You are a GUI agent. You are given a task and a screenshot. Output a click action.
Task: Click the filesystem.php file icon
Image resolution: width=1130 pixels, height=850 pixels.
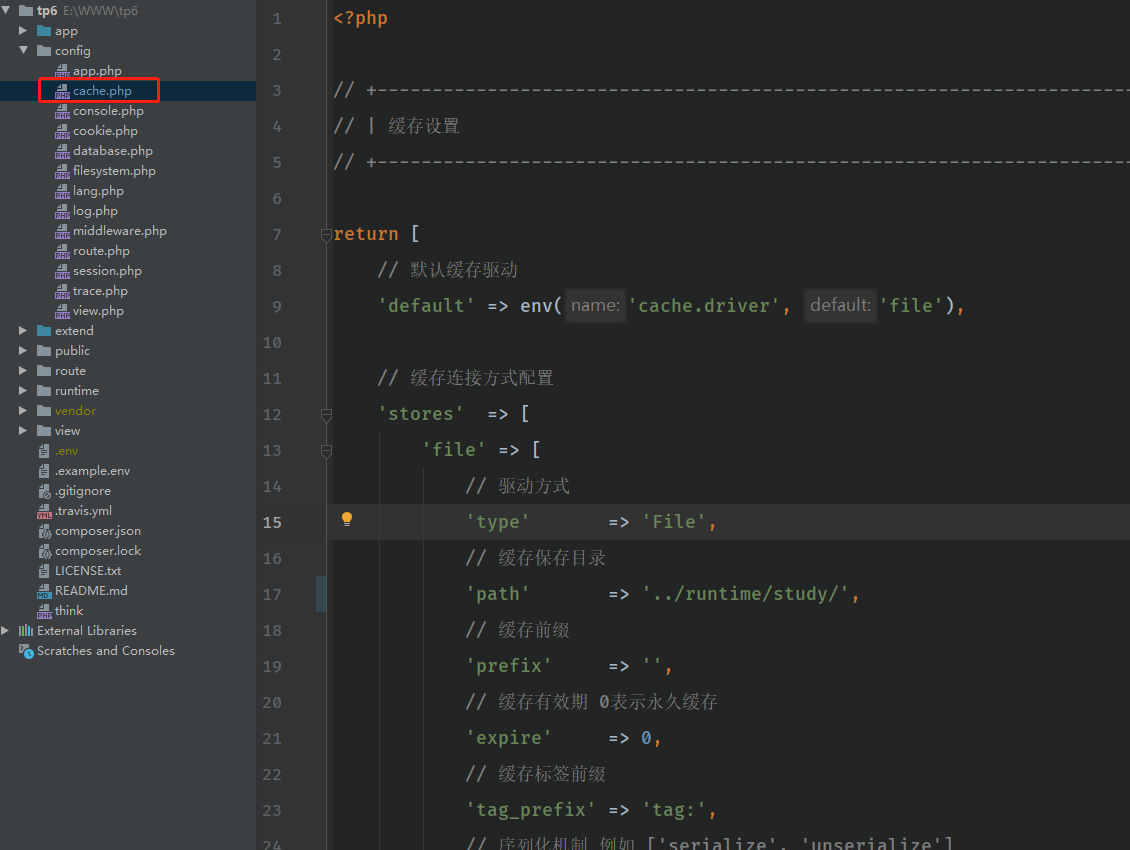pos(63,171)
